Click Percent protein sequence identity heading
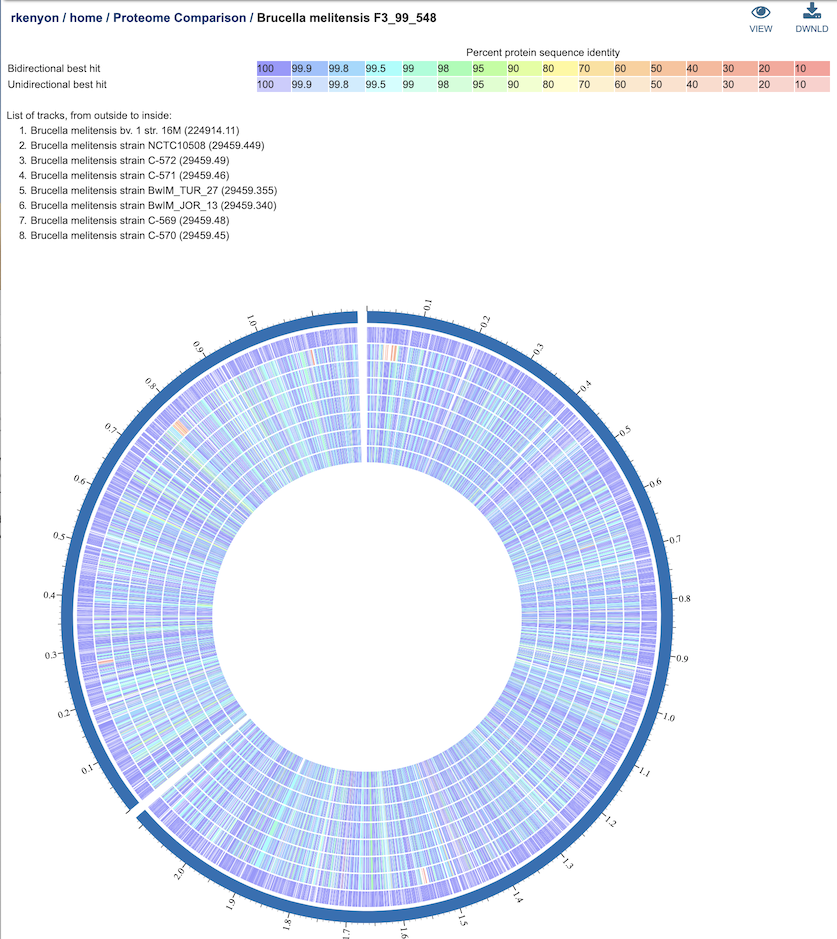837x939 pixels. 543,53
